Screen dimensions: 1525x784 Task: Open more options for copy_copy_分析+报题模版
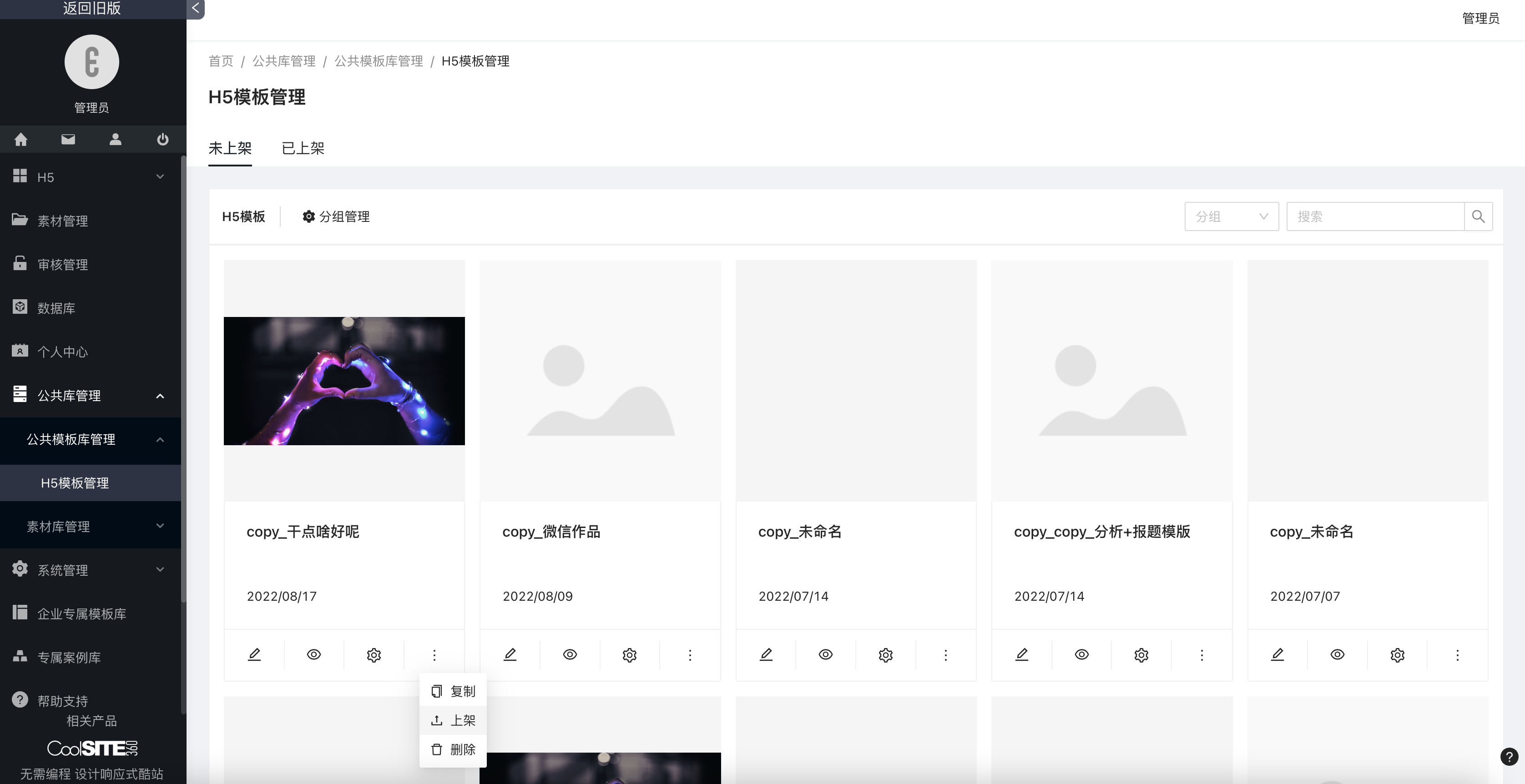click(1201, 654)
